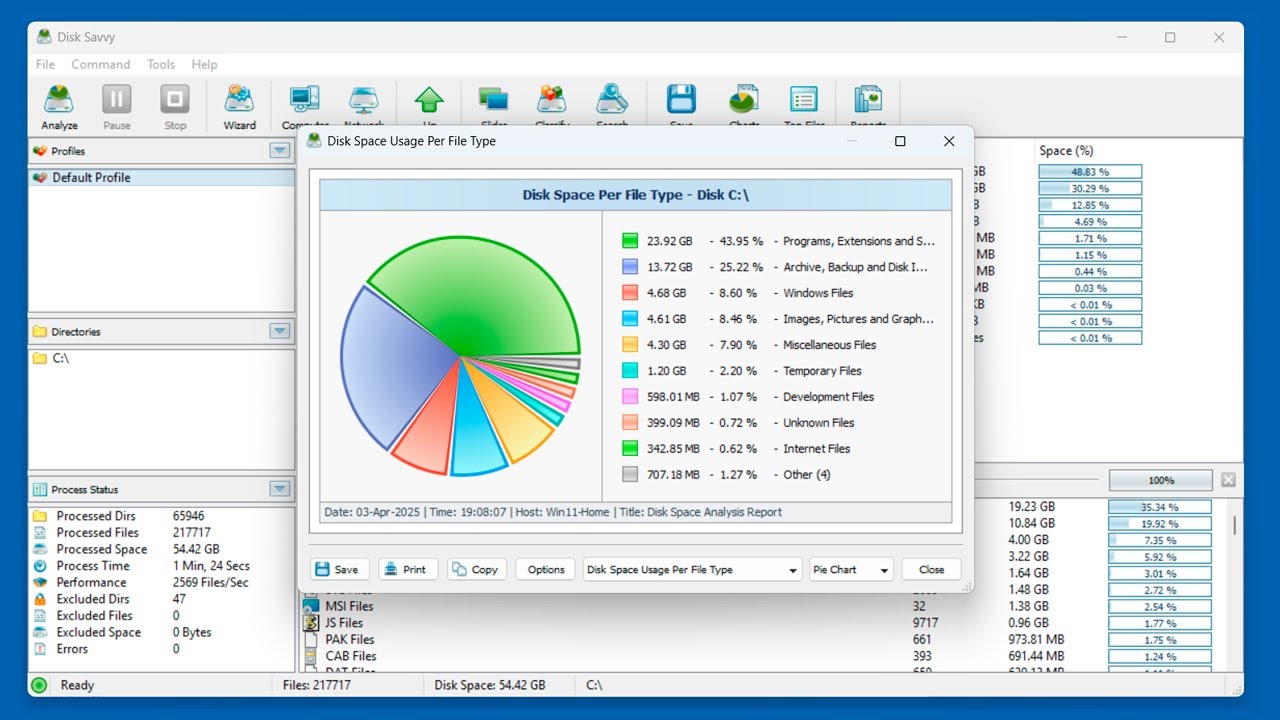Click the 48.83 % space bar
Screen dimensions: 1280x720
(x=1090, y=172)
